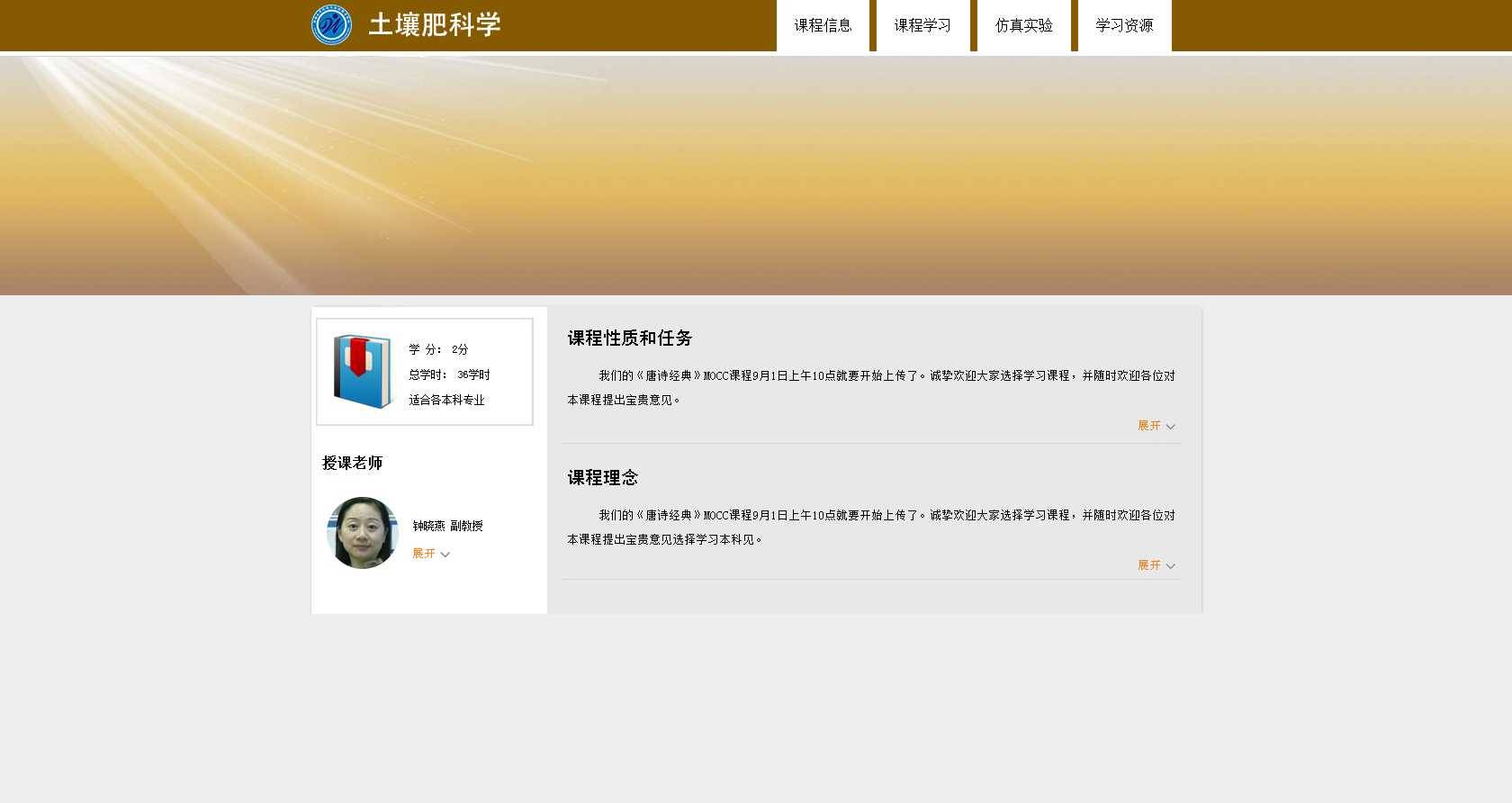Click the 课程理念 heading
The height and width of the screenshot is (803, 1512).
tap(602, 478)
